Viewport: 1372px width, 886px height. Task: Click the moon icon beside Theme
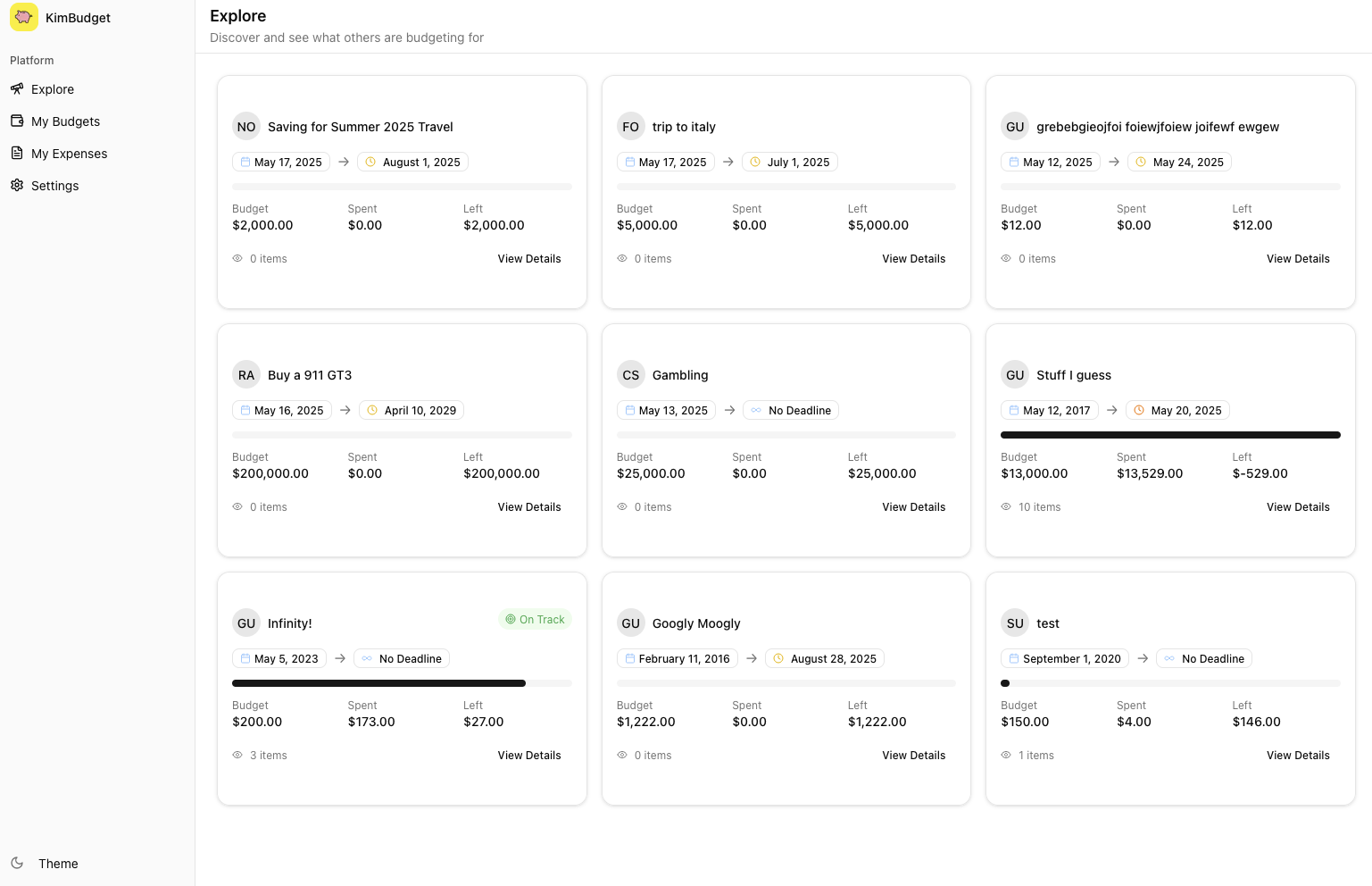click(17, 863)
